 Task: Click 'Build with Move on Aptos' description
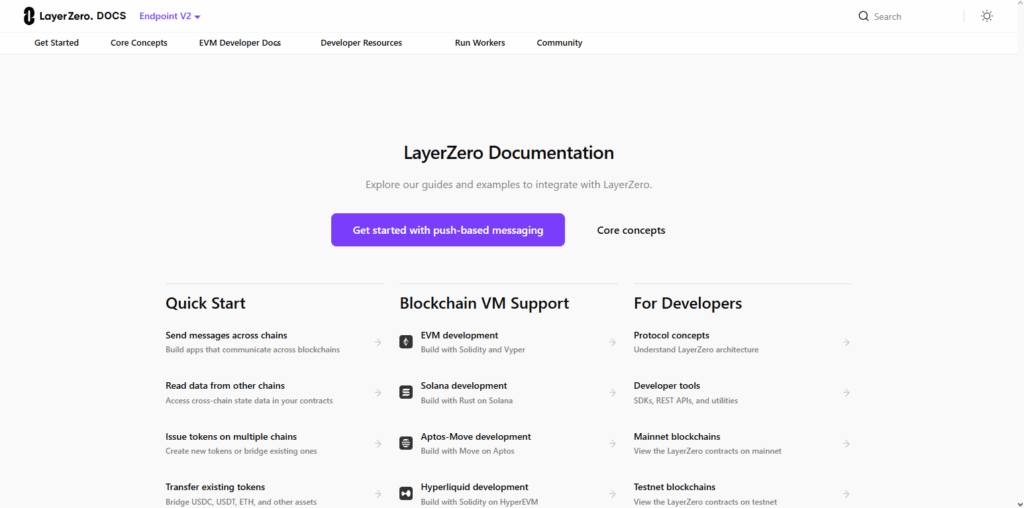coord(468,451)
